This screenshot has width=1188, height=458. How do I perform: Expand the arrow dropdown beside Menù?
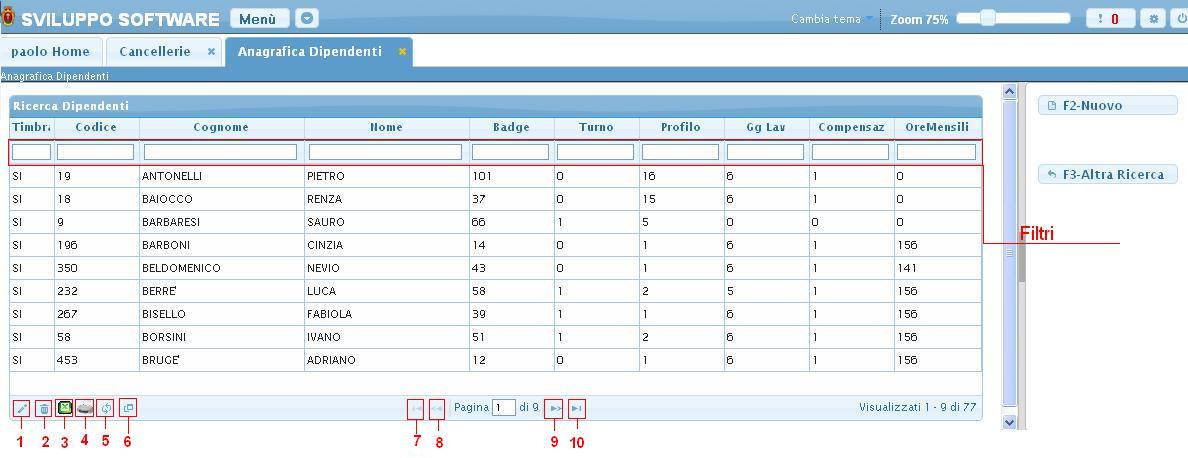click(x=307, y=18)
